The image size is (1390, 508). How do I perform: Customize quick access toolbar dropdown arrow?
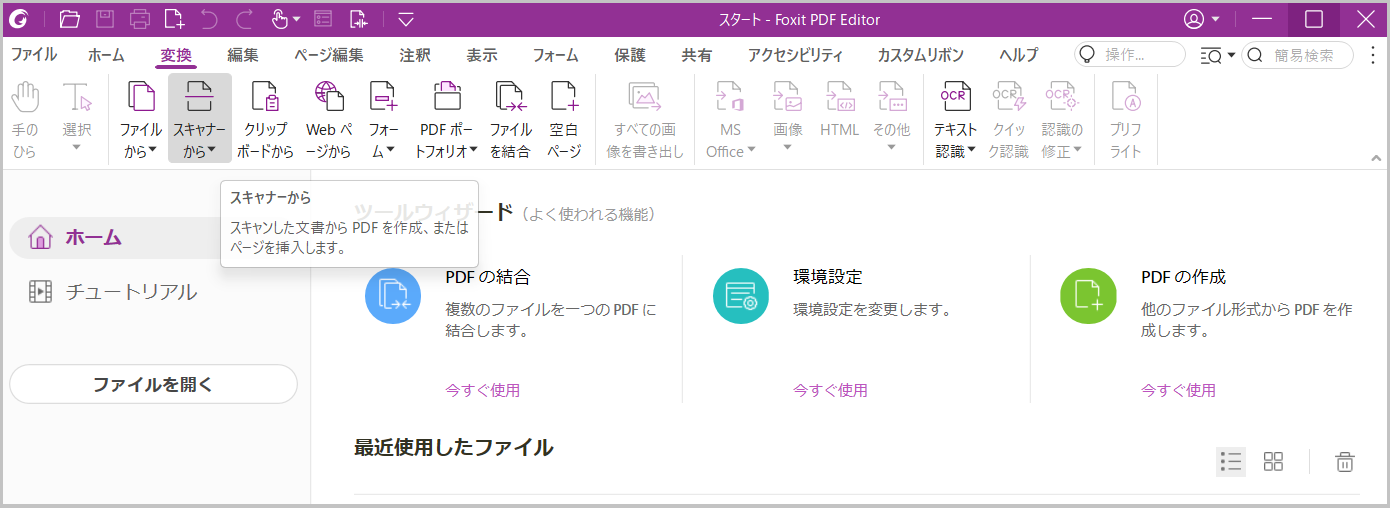(405, 19)
